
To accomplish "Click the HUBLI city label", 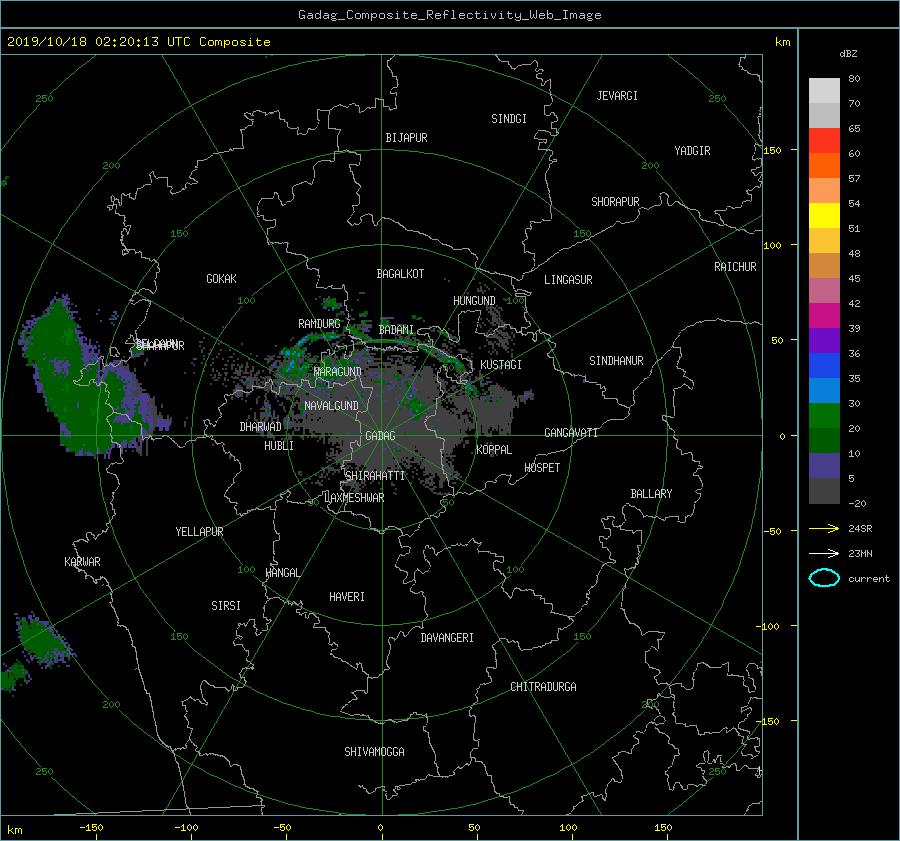I will click(x=278, y=446).
